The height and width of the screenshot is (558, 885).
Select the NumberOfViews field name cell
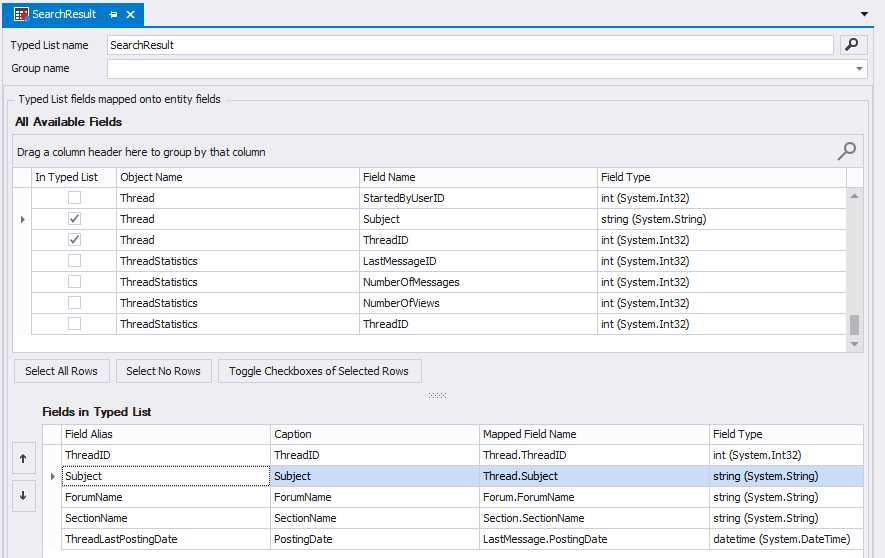pyautogui.click(x=478, y=303)
